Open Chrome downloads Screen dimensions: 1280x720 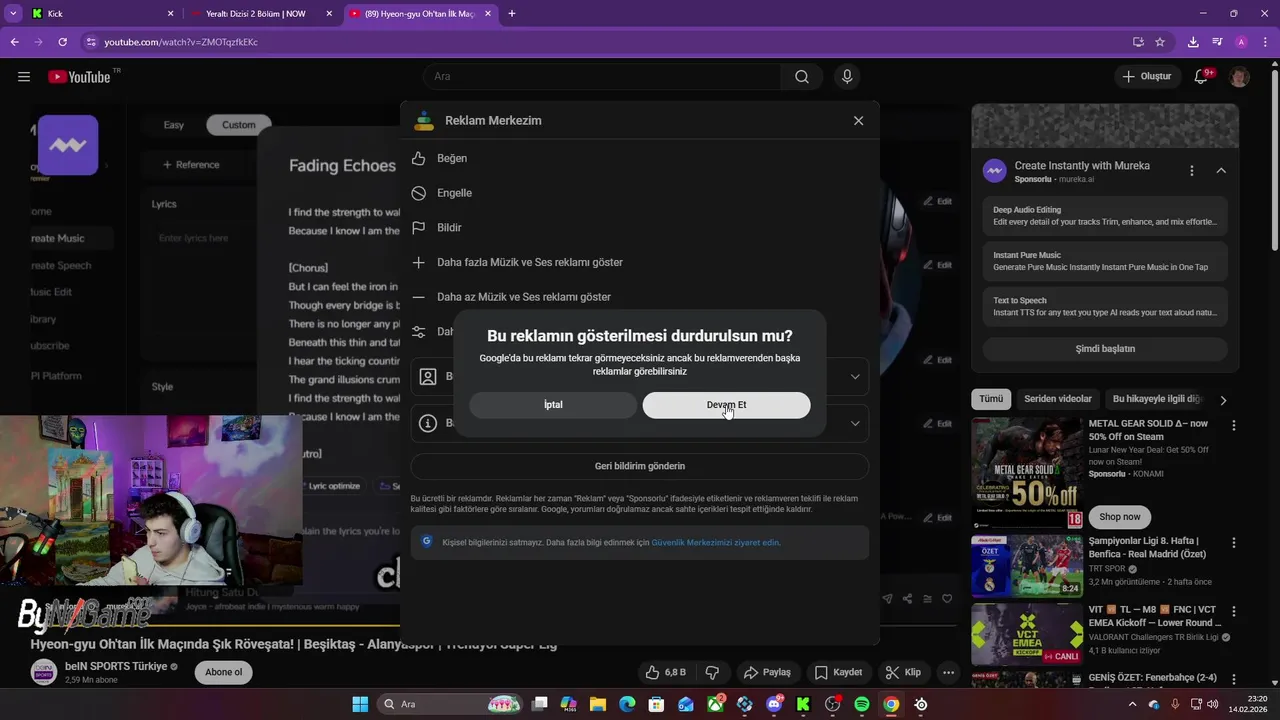(x=1193, y=42)
